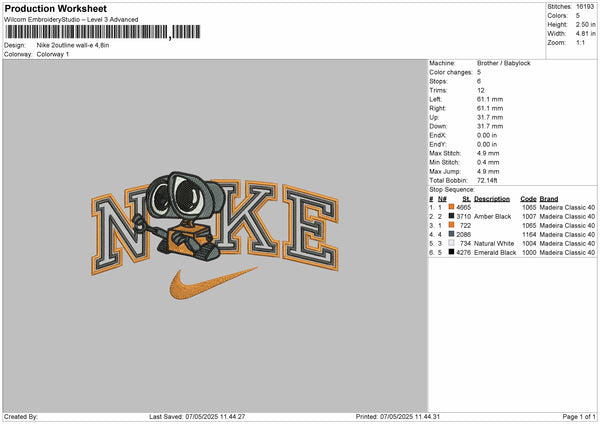Click the 'Up' extent value 31.7 mm
The width and height of the screenshot is (600, 424).
[490, 117]
